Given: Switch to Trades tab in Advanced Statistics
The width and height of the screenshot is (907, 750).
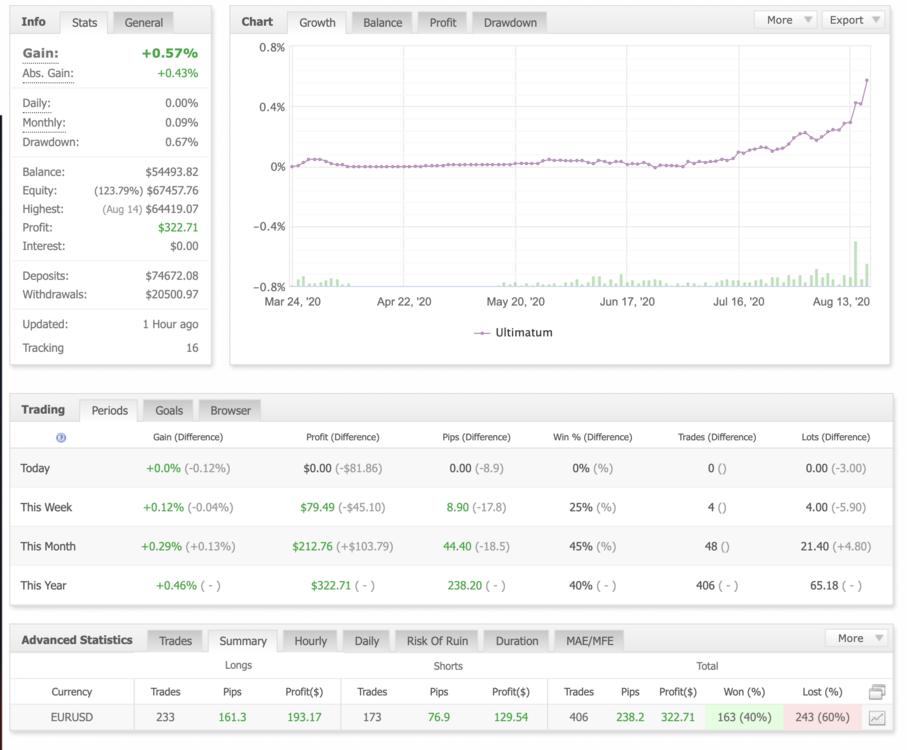Looking at the screenshot, I should (175, 641).
